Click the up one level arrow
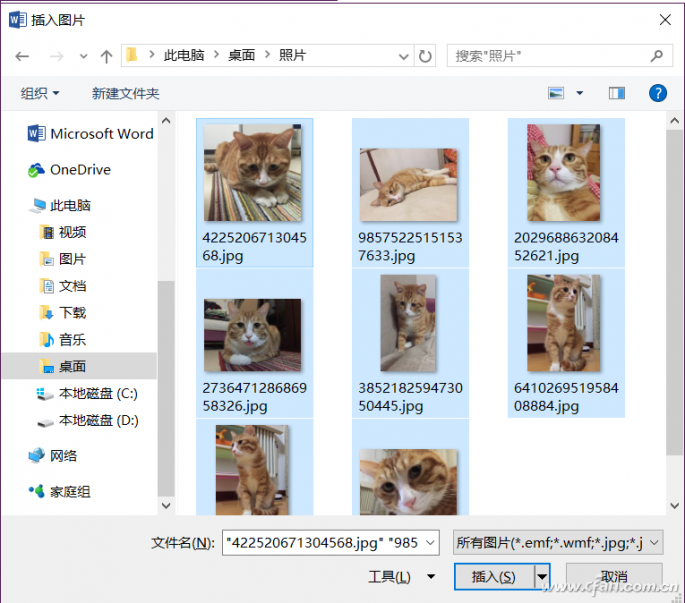Viewport: 685px width, 603px height. click(x=106, y=57)
